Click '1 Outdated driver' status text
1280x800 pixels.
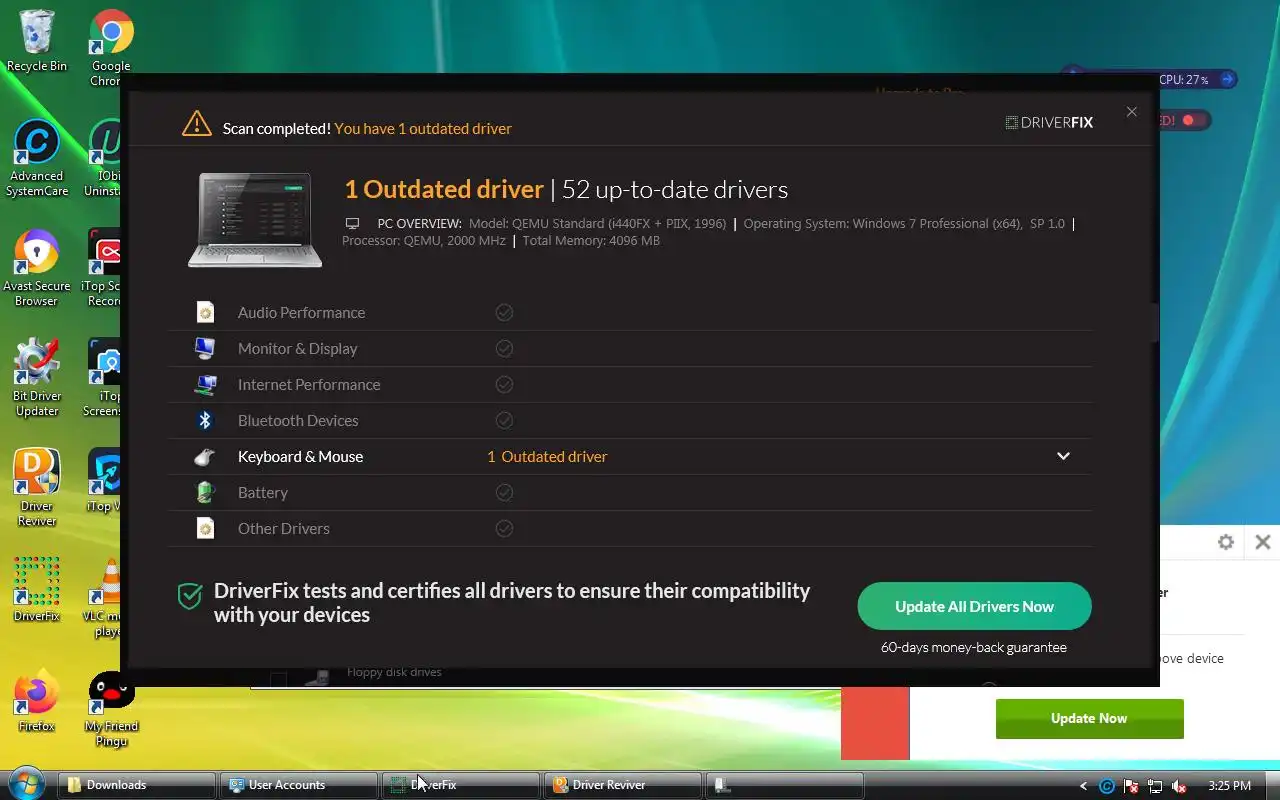tap(547, 456)
